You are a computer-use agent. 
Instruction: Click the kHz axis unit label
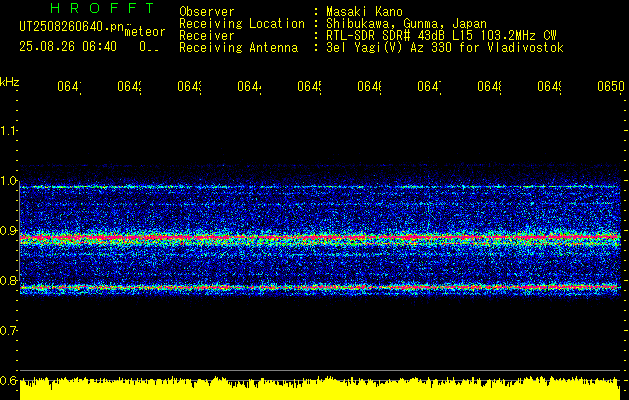(x=10, y=82)
